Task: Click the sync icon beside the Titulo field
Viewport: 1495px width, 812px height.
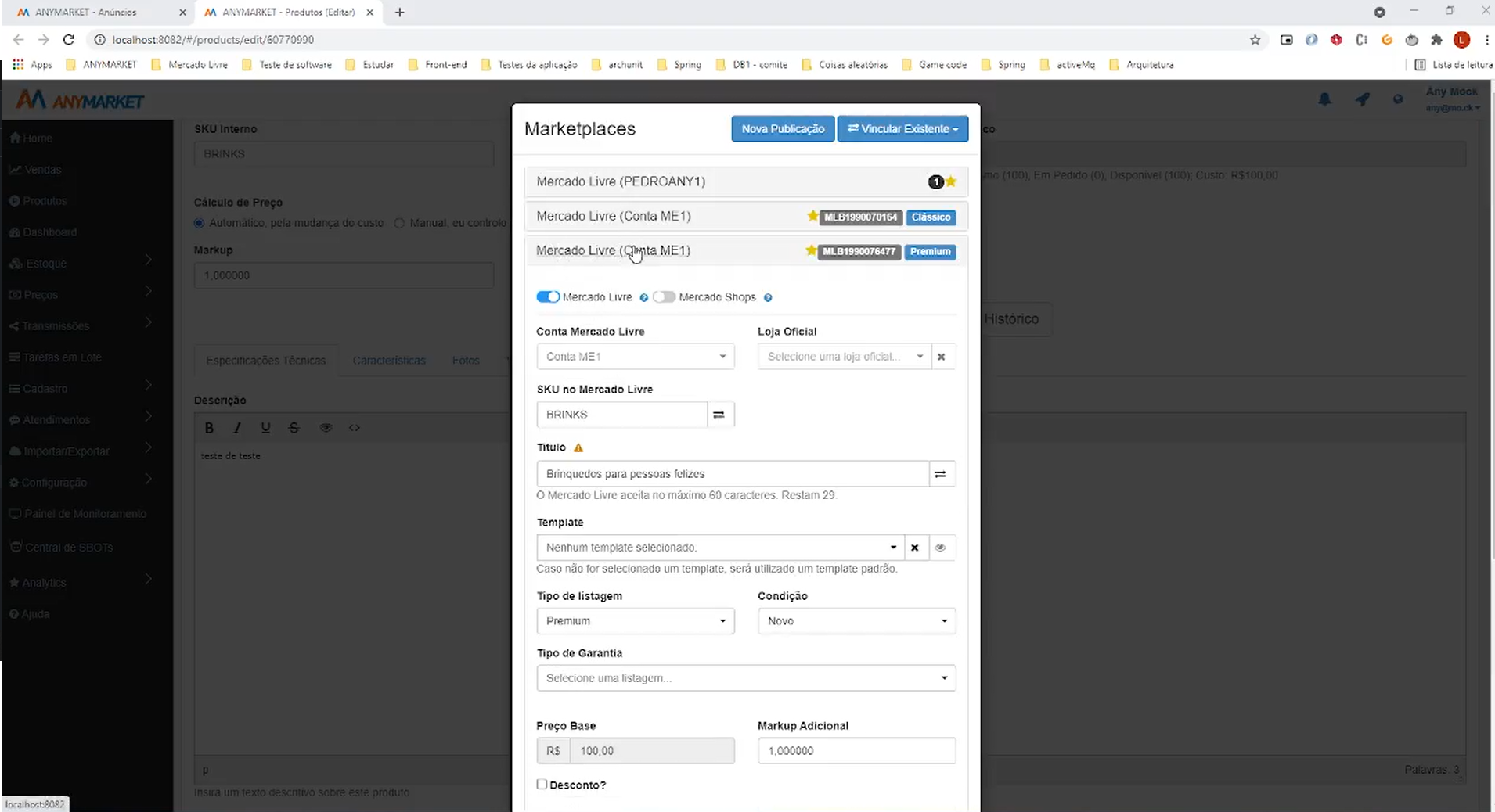Action: (x=941, y=474)
